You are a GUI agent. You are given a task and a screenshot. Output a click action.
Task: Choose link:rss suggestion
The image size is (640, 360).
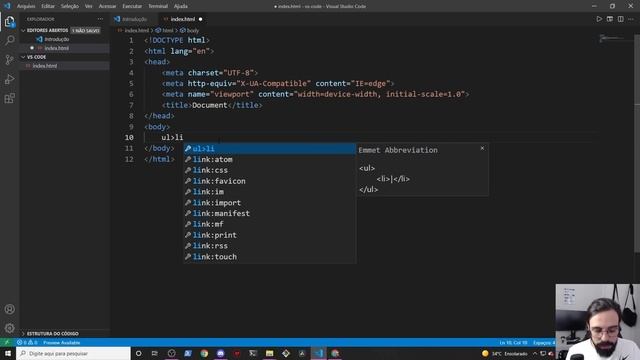(x=269, y=246)
